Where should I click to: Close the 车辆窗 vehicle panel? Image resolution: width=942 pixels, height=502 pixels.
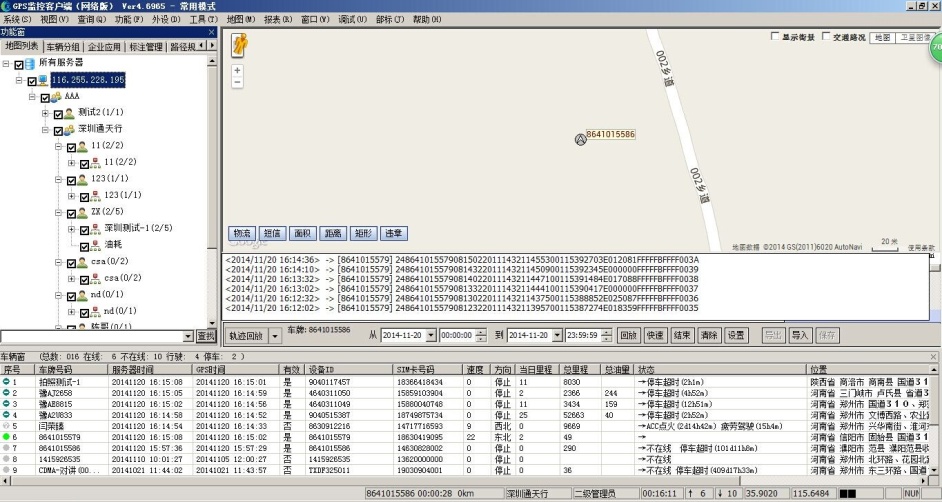[934, 357]
